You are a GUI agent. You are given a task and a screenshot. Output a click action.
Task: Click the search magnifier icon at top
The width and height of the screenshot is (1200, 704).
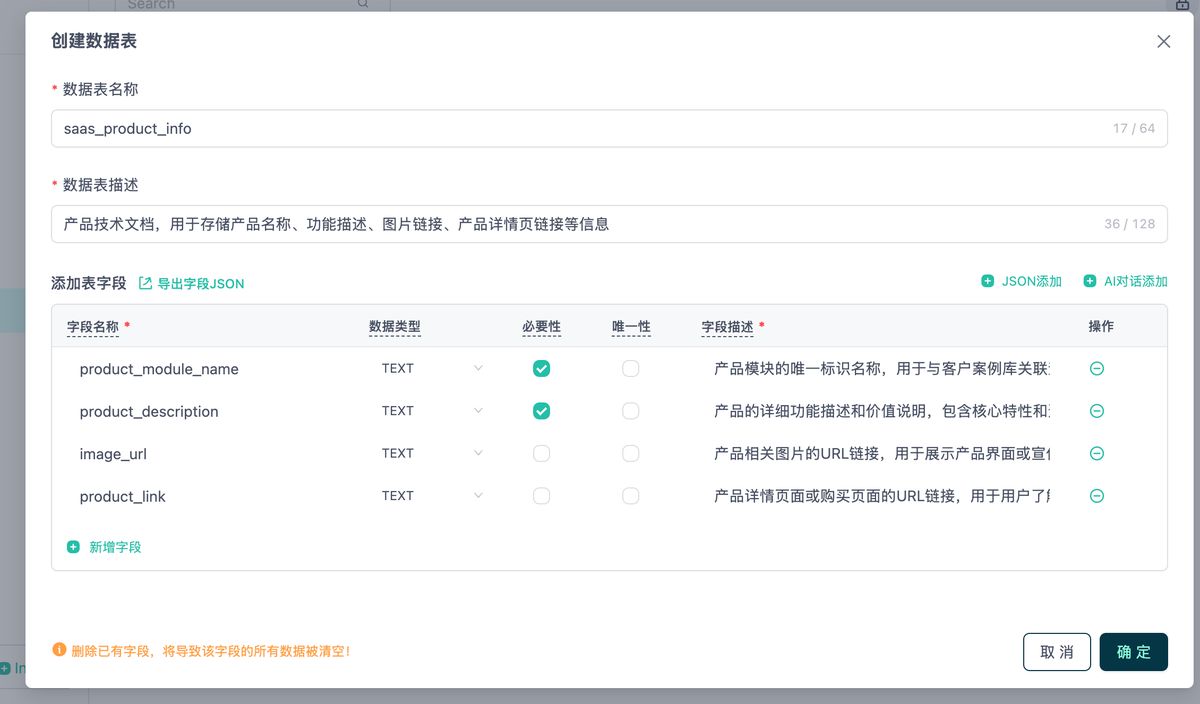pos(362,5)
